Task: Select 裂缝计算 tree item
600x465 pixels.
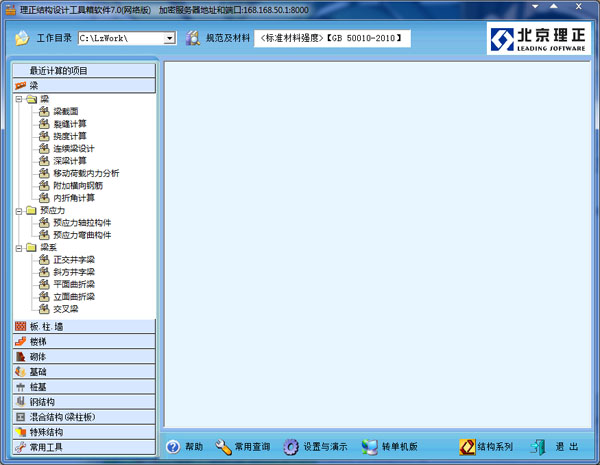Action: point(70,124)
